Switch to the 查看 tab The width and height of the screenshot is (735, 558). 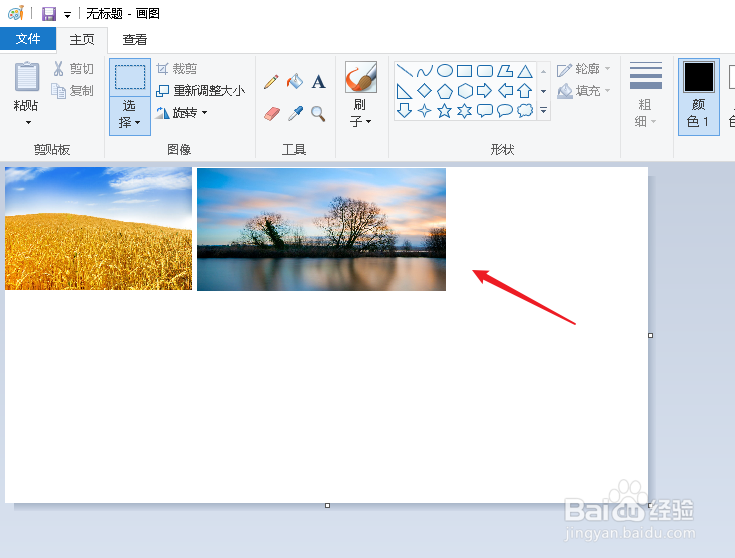135,40
